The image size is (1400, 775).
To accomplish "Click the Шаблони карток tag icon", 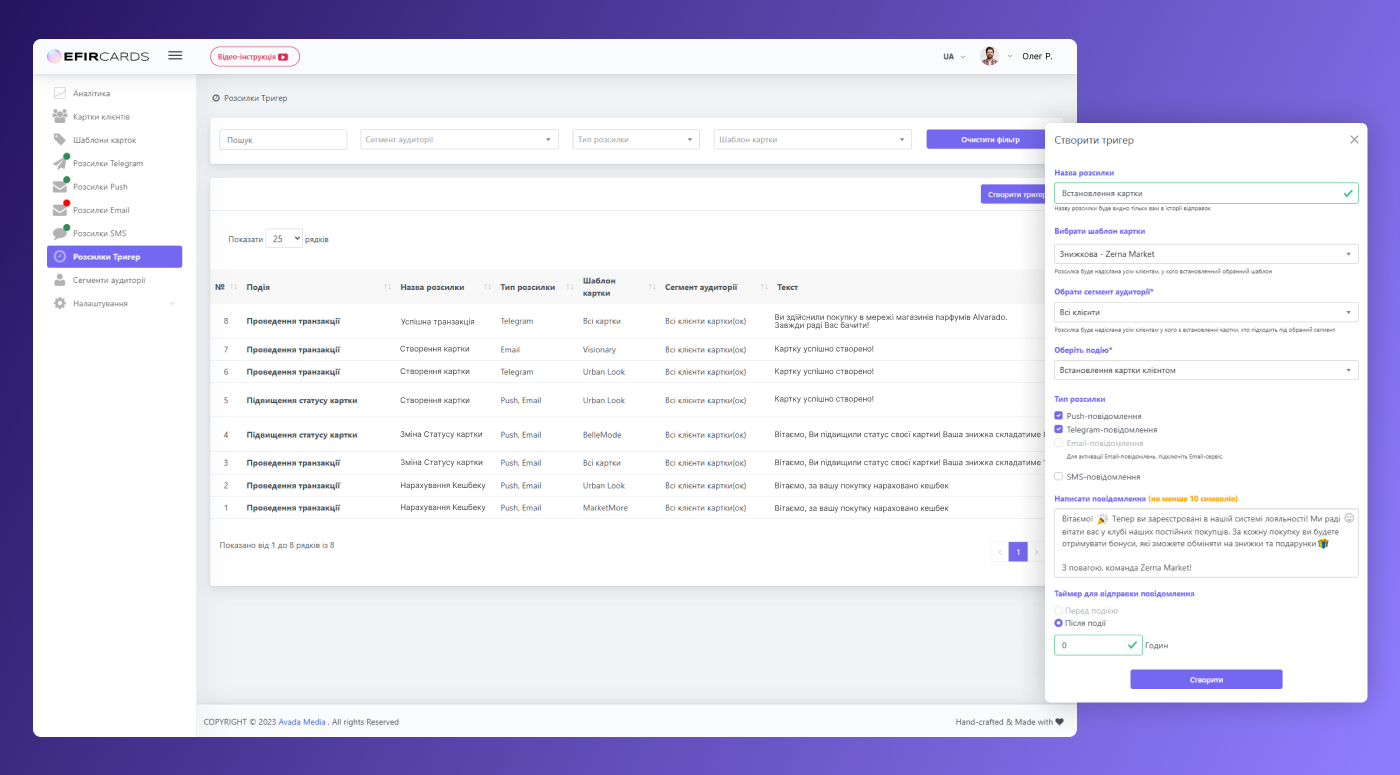I will (60, 140).
